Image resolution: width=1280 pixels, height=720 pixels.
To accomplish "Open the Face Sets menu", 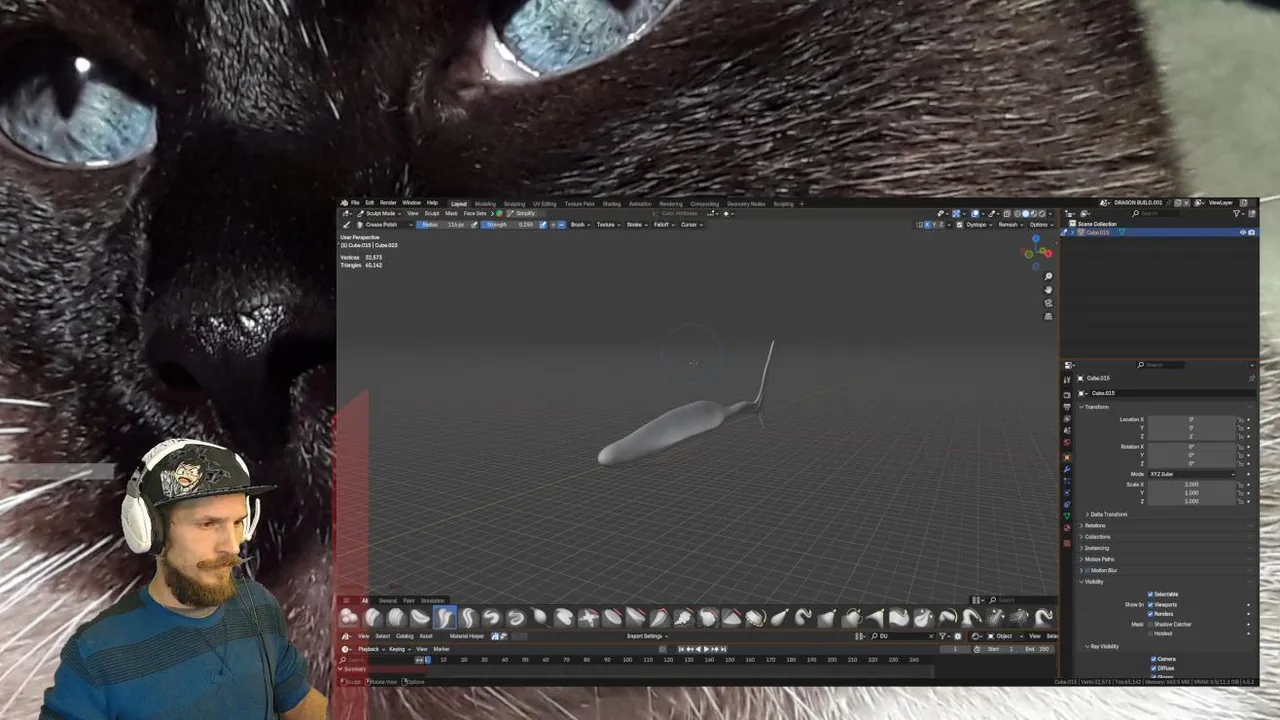I will pos(475,213).
